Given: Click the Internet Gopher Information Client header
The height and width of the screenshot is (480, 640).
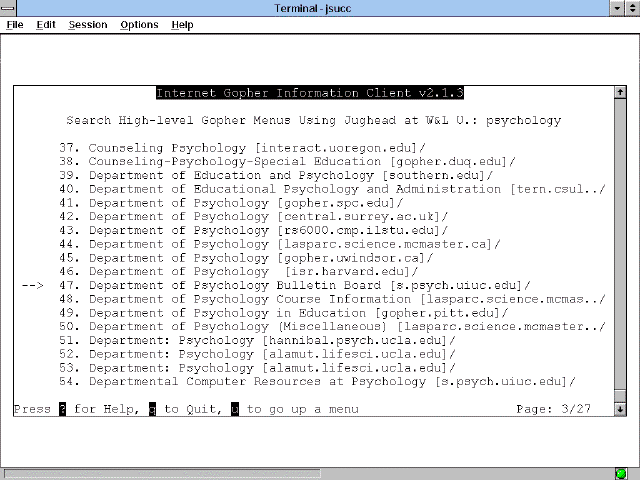Looking at the screenshot, I should [310, 93].
